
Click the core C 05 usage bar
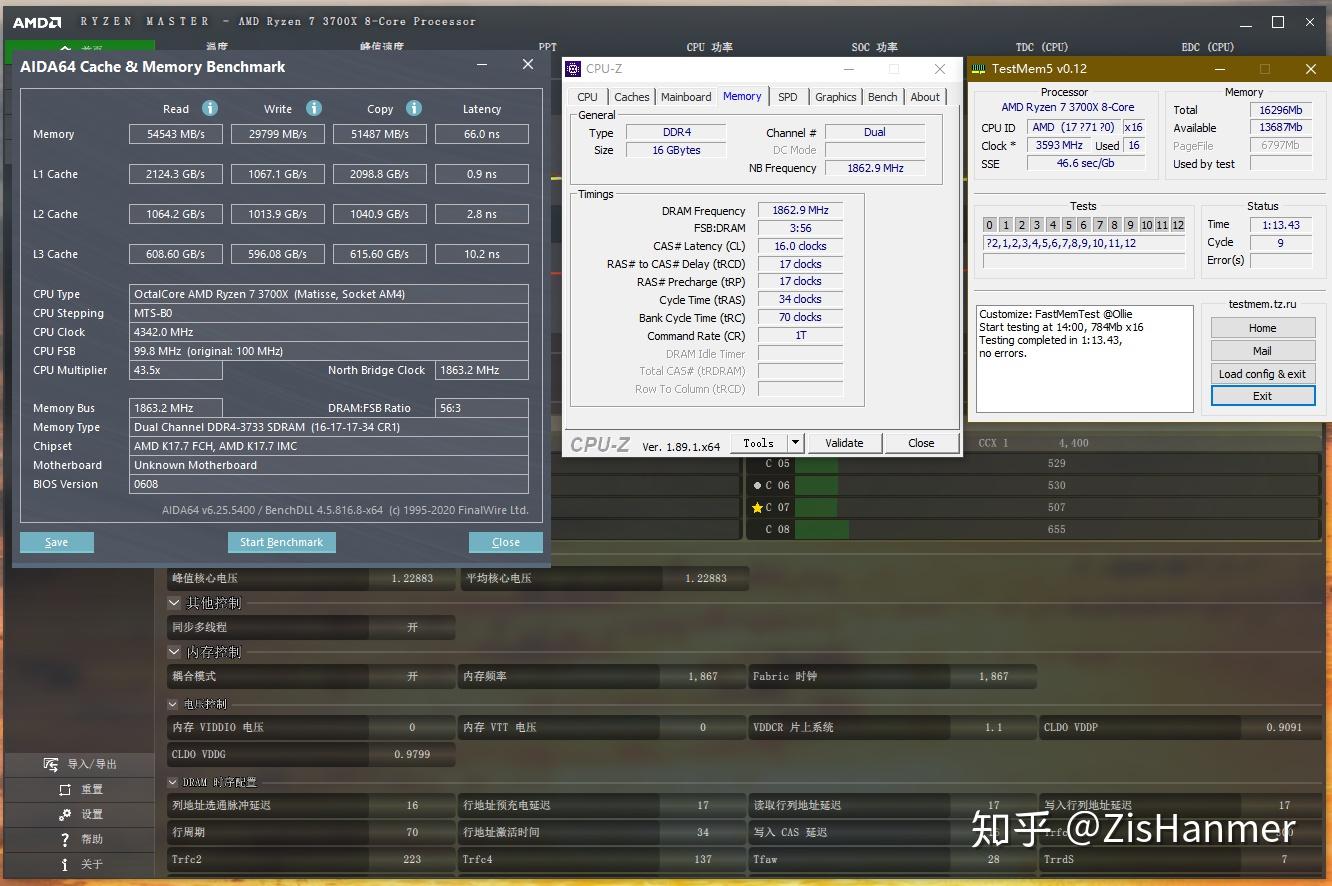tap(1057, 463)
